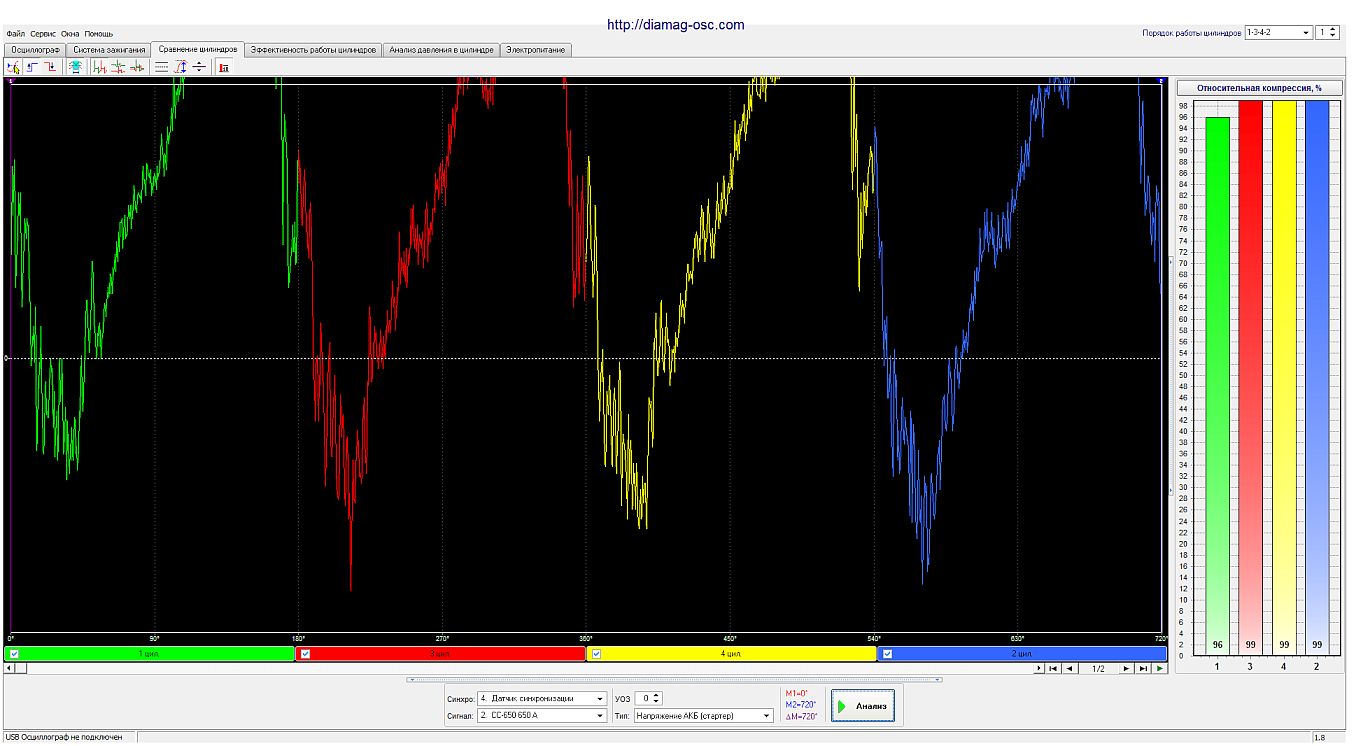Screen dimensions: 1355x746
Task: Click the red cylinder 3 compression bar
Action: click(x=1250, y=377)
